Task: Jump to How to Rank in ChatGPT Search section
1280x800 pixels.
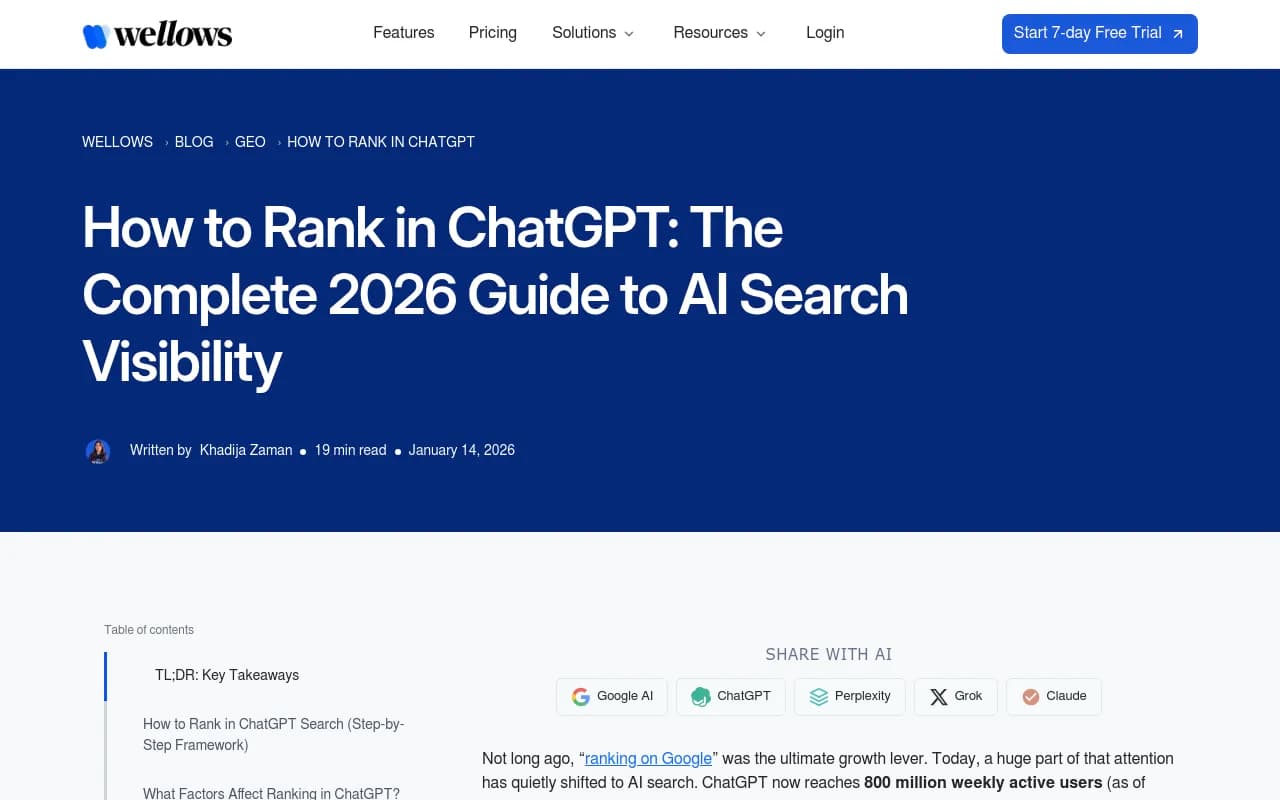Action: point(273,734)
